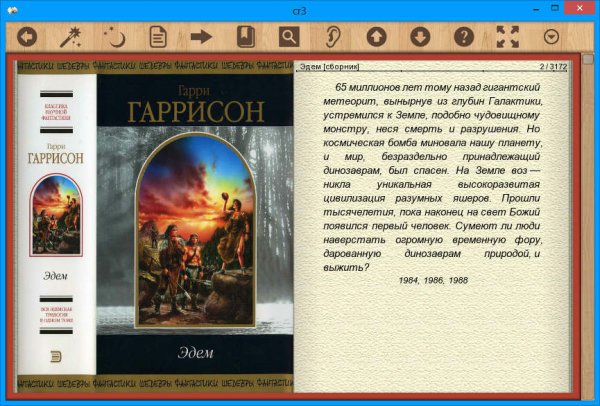Go to previous page with up arrow
This screenshot has height=406, width=600.
pyautogui.click(x=377, y=37)
